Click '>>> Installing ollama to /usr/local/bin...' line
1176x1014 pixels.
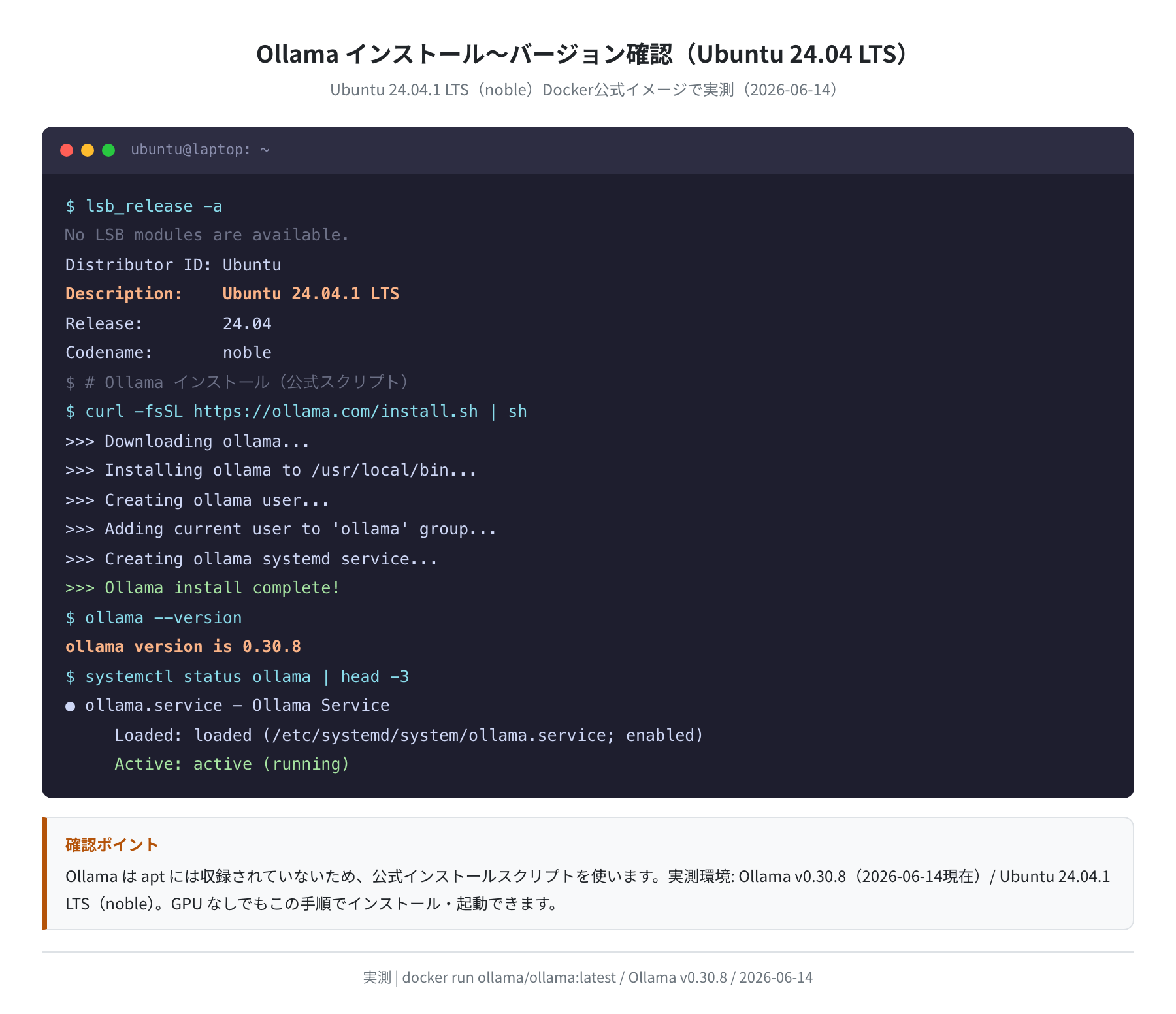point(271,470)
